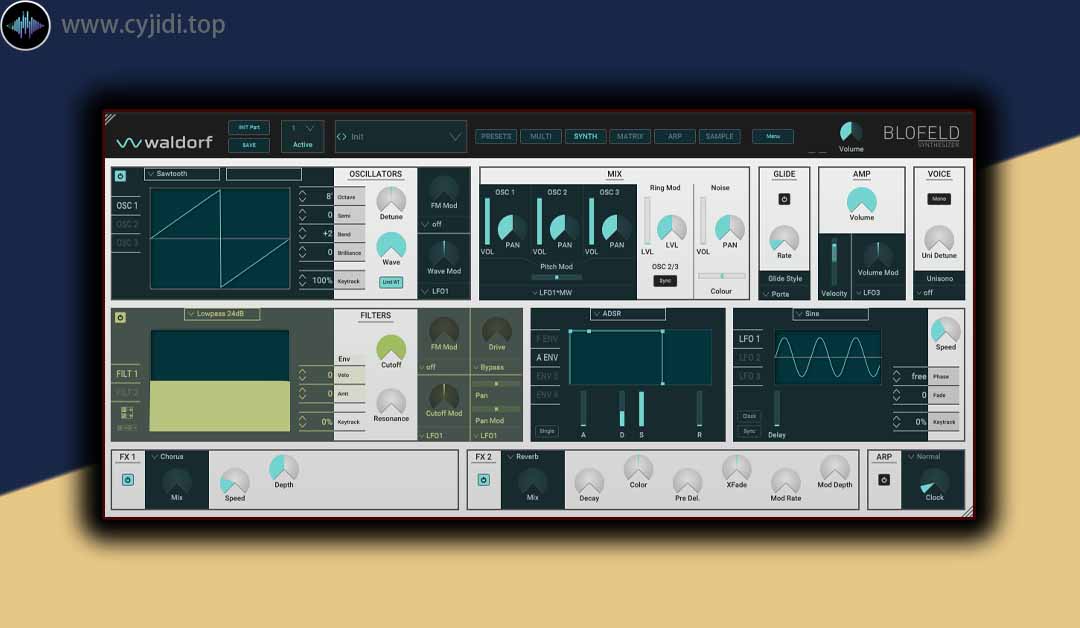The image size is (1080, 628).
Task: Click the filter Cutoff knob
Action: pos(391,348)
